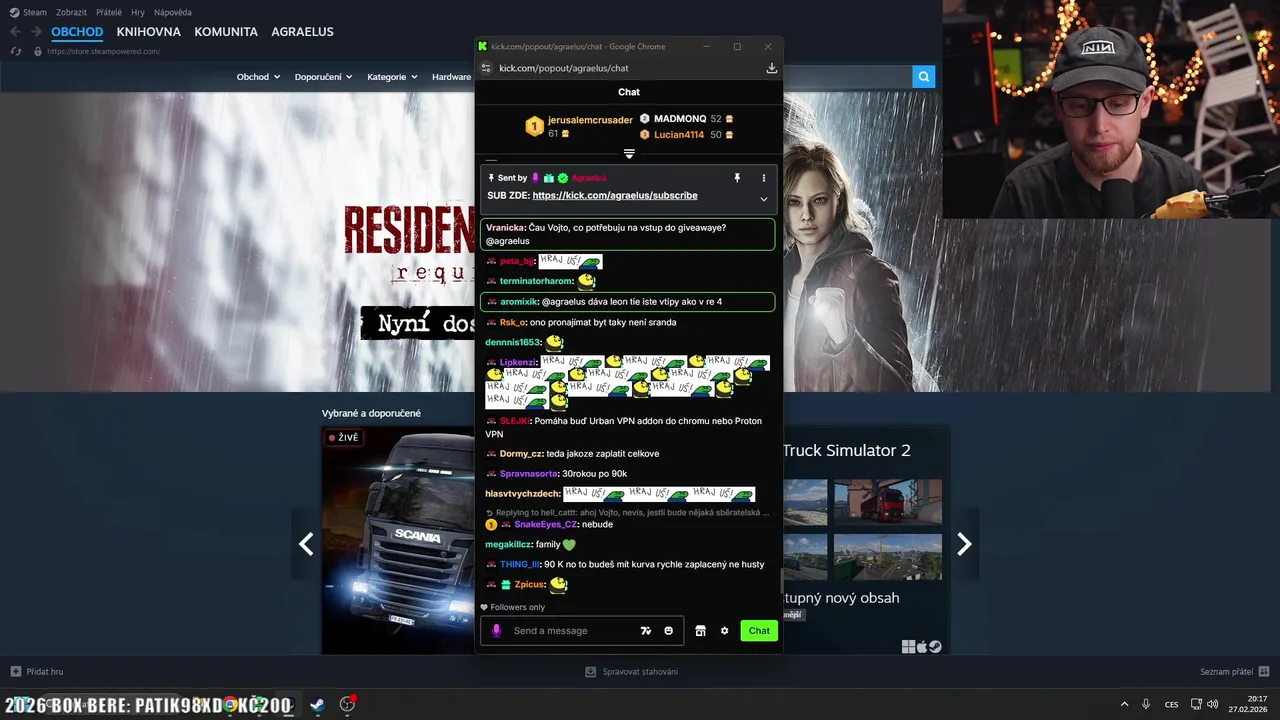Viewport: 1280px width, 720px height.
Task: Open the text formatting icon in message box
Action: pos(646,631)
